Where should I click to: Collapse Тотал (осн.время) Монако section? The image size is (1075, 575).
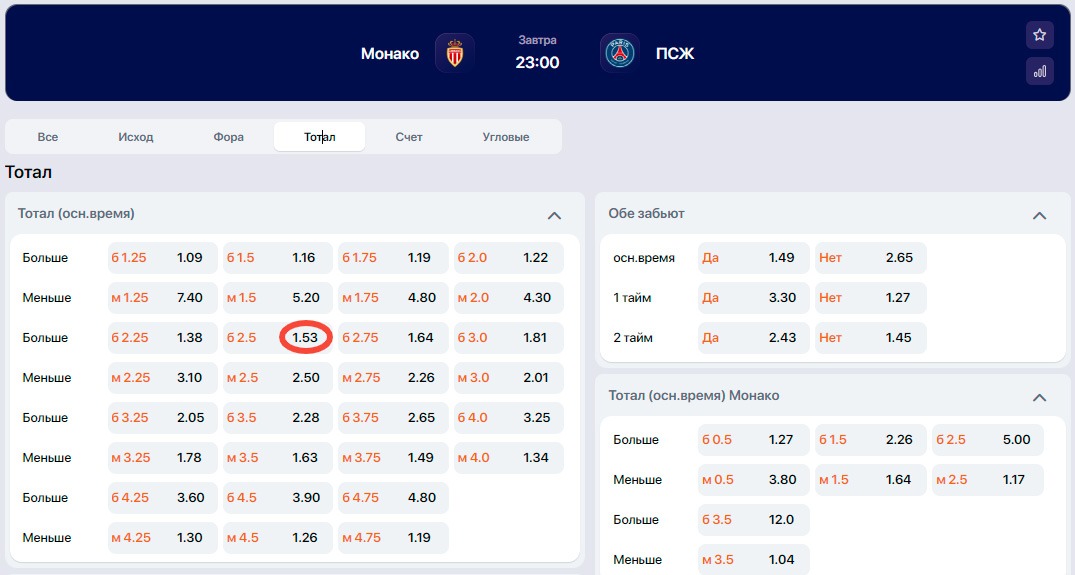click(x=1039, y=397)
